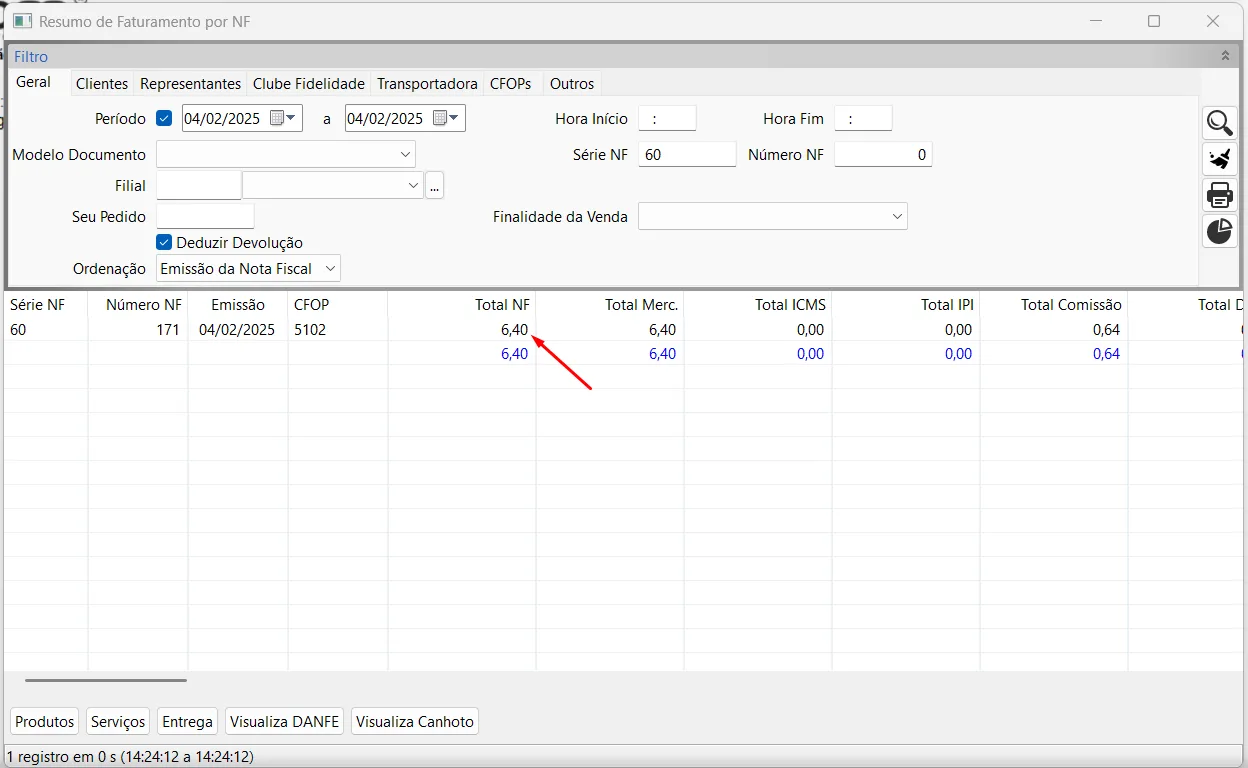Click the Produtos button
Image resolution: width=1248 pixels, height=768 pixels.
45,721
